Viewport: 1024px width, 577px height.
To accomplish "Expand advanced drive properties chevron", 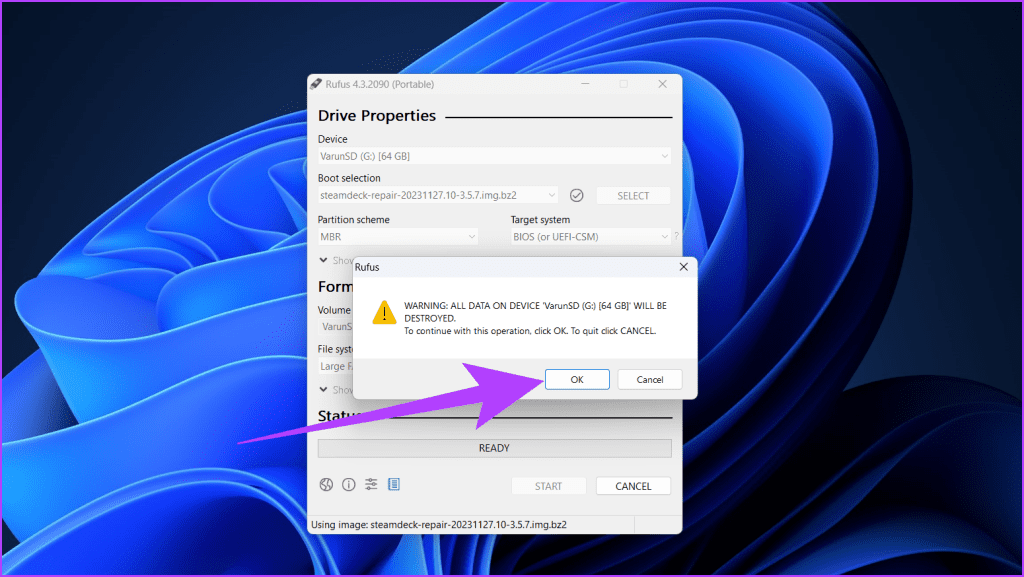I will 323,260.
